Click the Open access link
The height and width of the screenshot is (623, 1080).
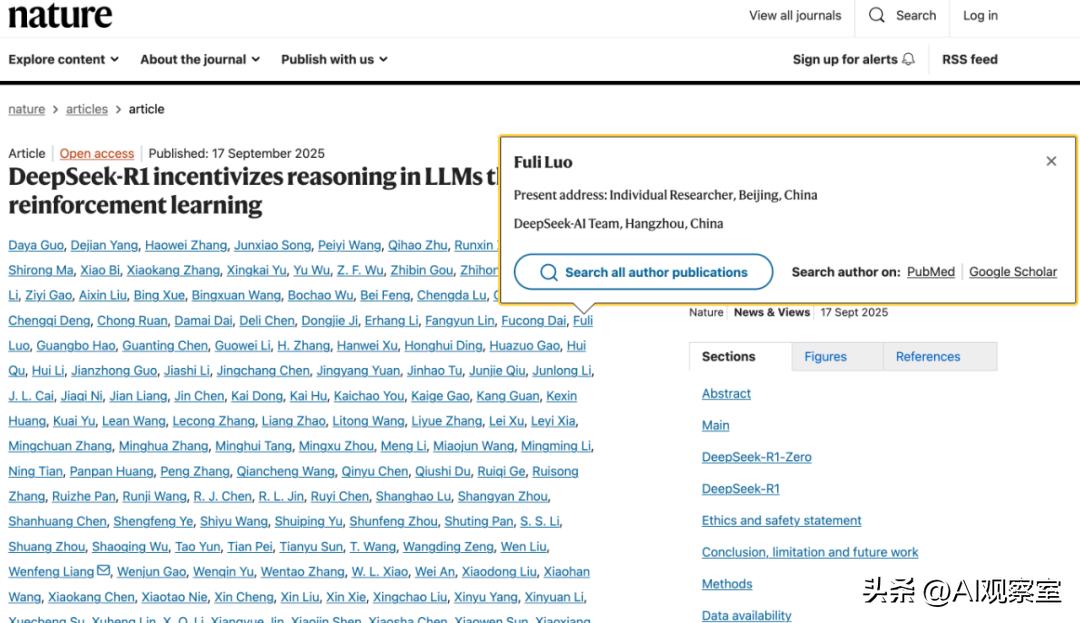click(97, 153)
